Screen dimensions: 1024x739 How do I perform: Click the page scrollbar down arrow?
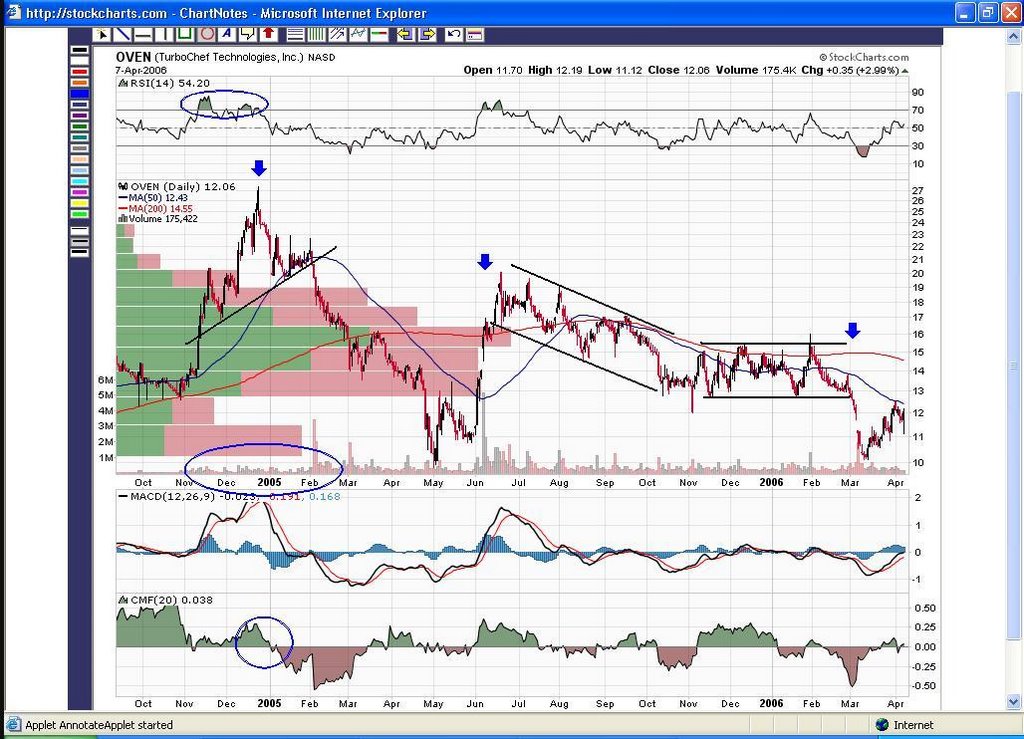pos(1014,702)
